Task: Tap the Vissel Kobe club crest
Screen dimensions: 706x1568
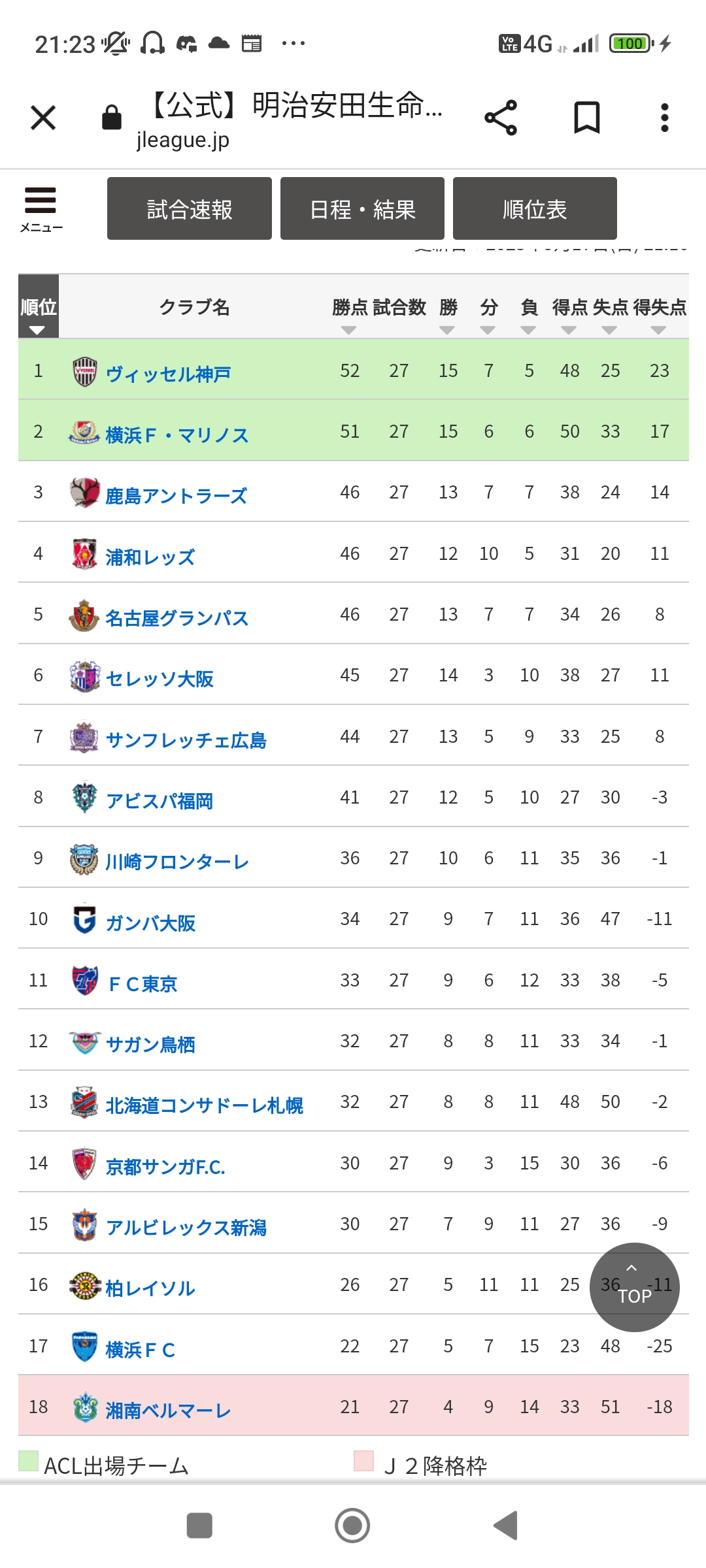Action: pyautogui.click(x=84, y=372)
